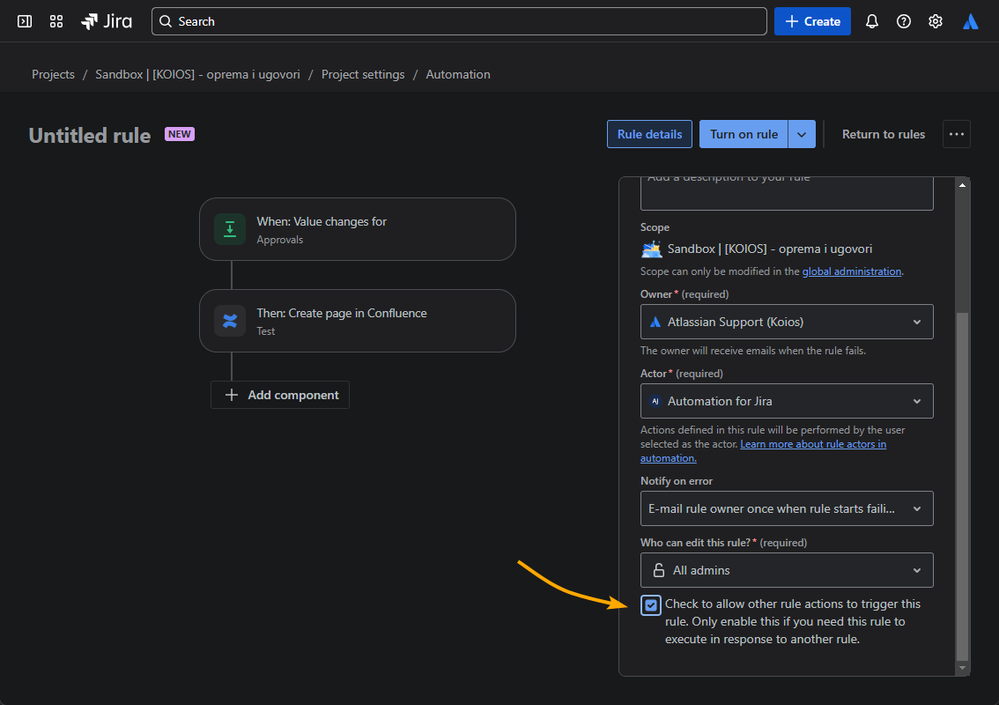Open the global administration link

coord(851,271)
